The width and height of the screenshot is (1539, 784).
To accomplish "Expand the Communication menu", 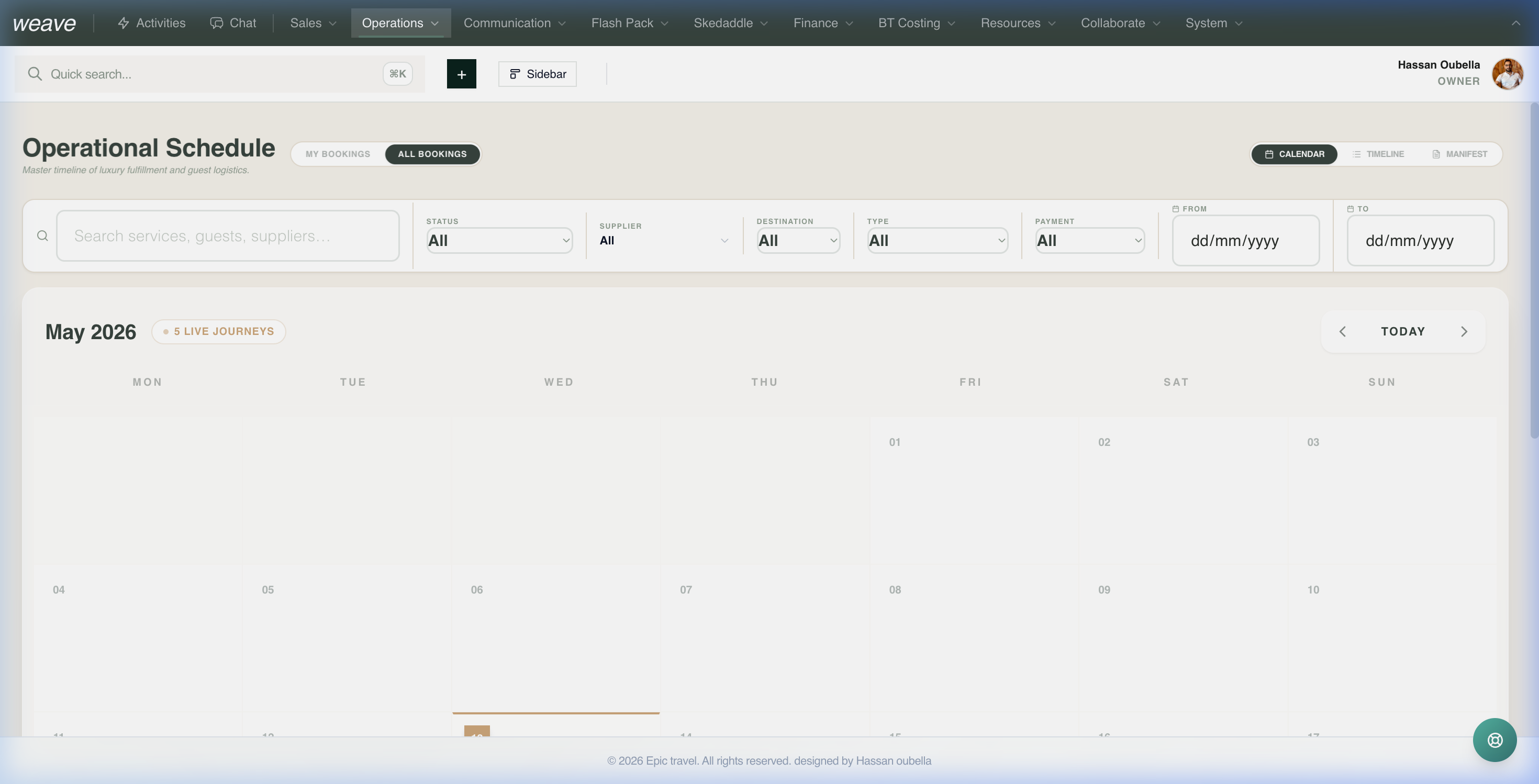I will pyautogui.click(x=515, y=23).
